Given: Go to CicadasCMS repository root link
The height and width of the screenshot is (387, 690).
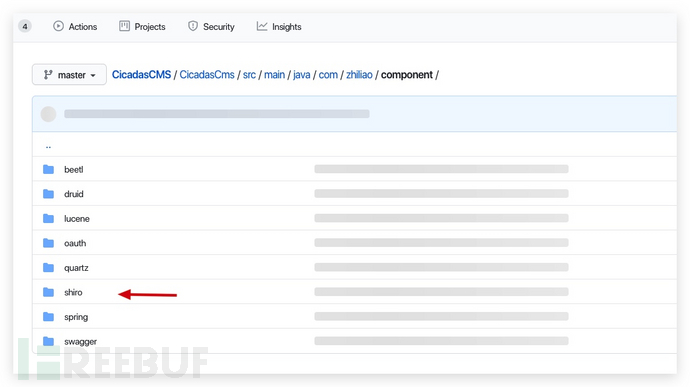Looking at the screenshot, I should click(x=141, y=75).
